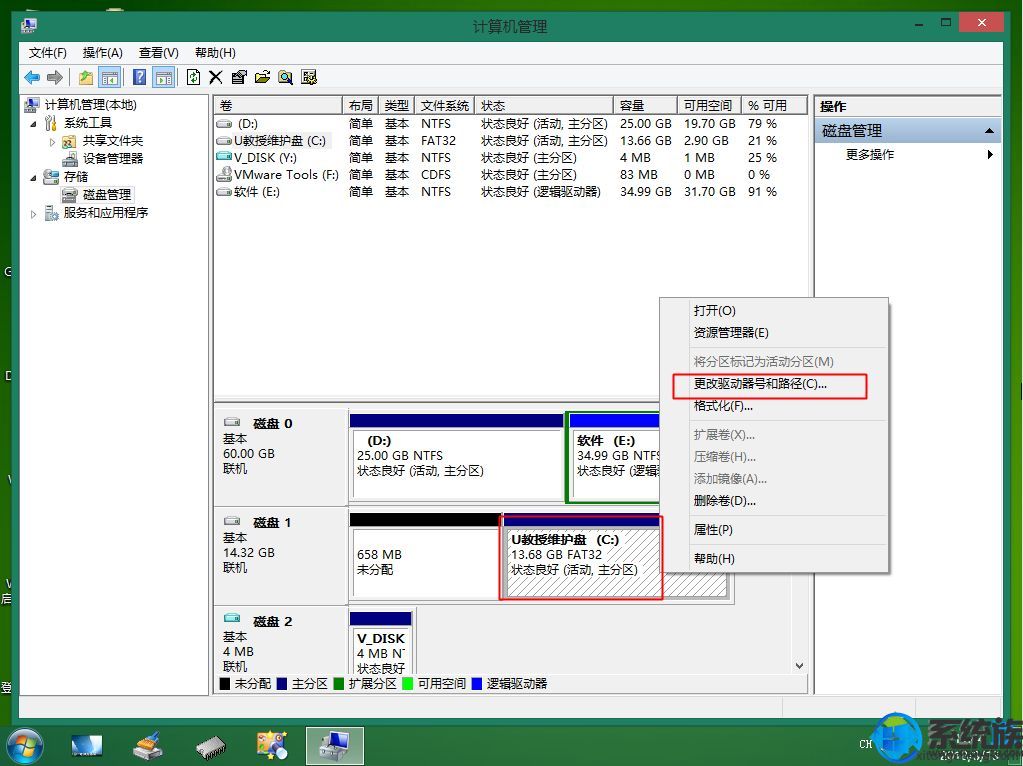Open the 查看(V) menu
1023x766 pixels.
pos(159,53)
